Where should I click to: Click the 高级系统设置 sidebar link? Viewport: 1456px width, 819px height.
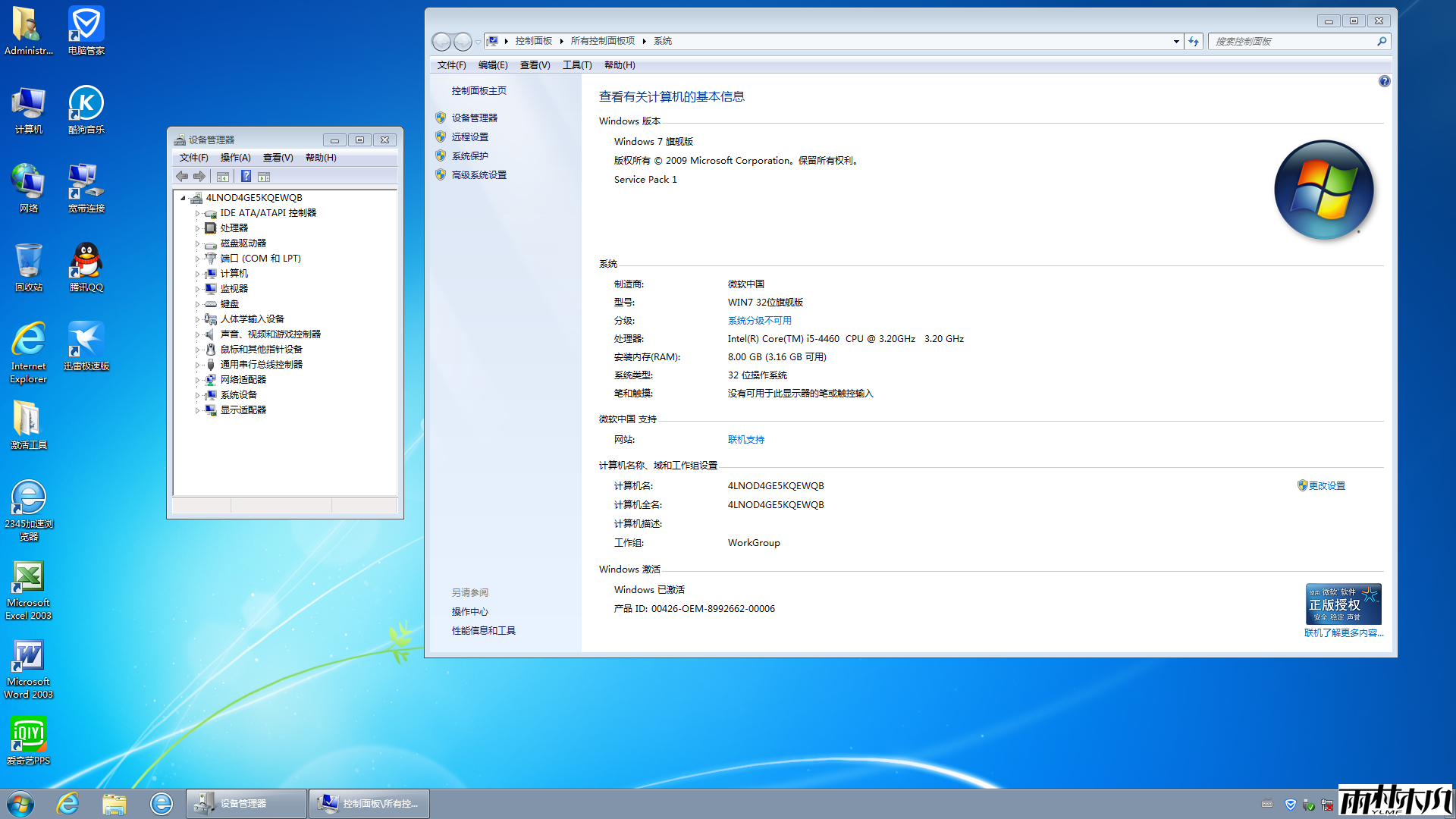479,175
